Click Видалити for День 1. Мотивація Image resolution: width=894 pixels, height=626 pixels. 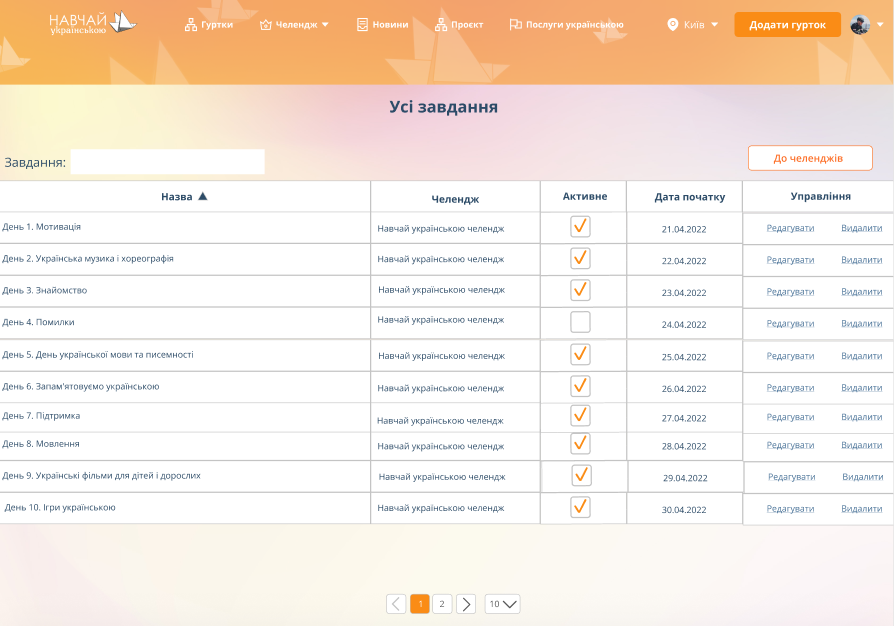click(x=862, y=228)
